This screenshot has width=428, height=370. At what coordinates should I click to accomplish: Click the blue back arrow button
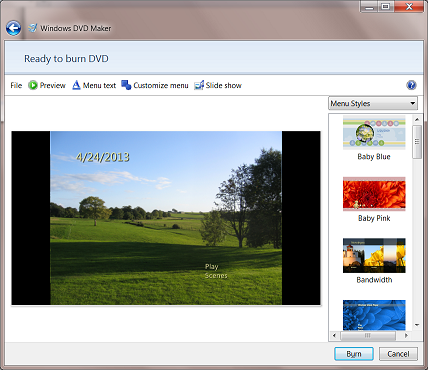coord(13,28)
